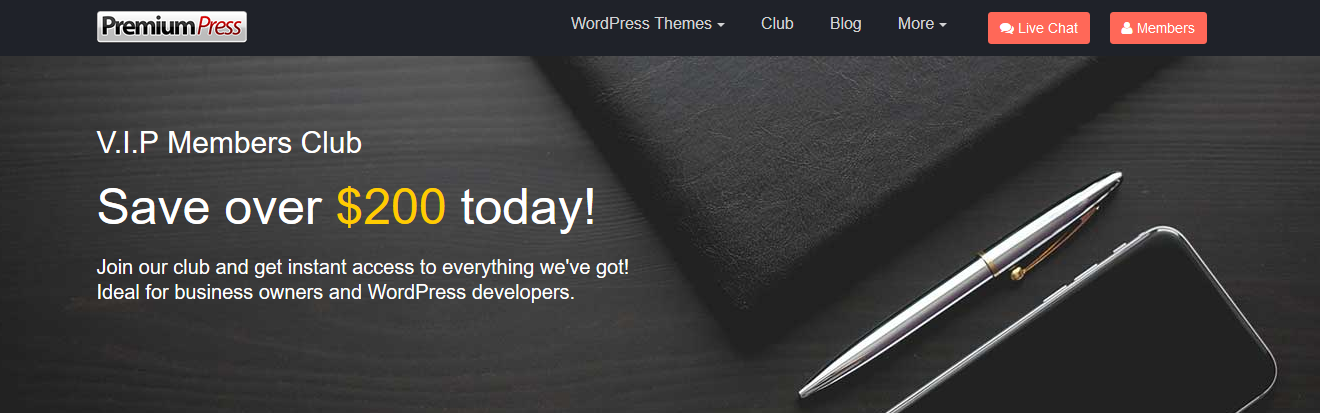1320x413 pixels.
Task: Navigate to the Blog page
Action: pyautogui.click(x=845, y=23)
